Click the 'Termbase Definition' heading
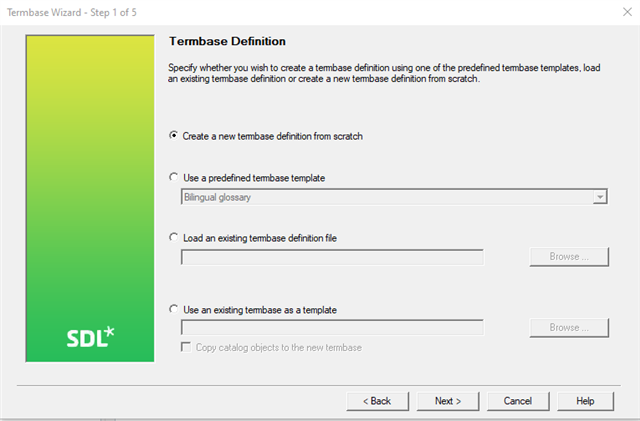The image size is (640, 421). pyautogui.click(x=227, y=42)
